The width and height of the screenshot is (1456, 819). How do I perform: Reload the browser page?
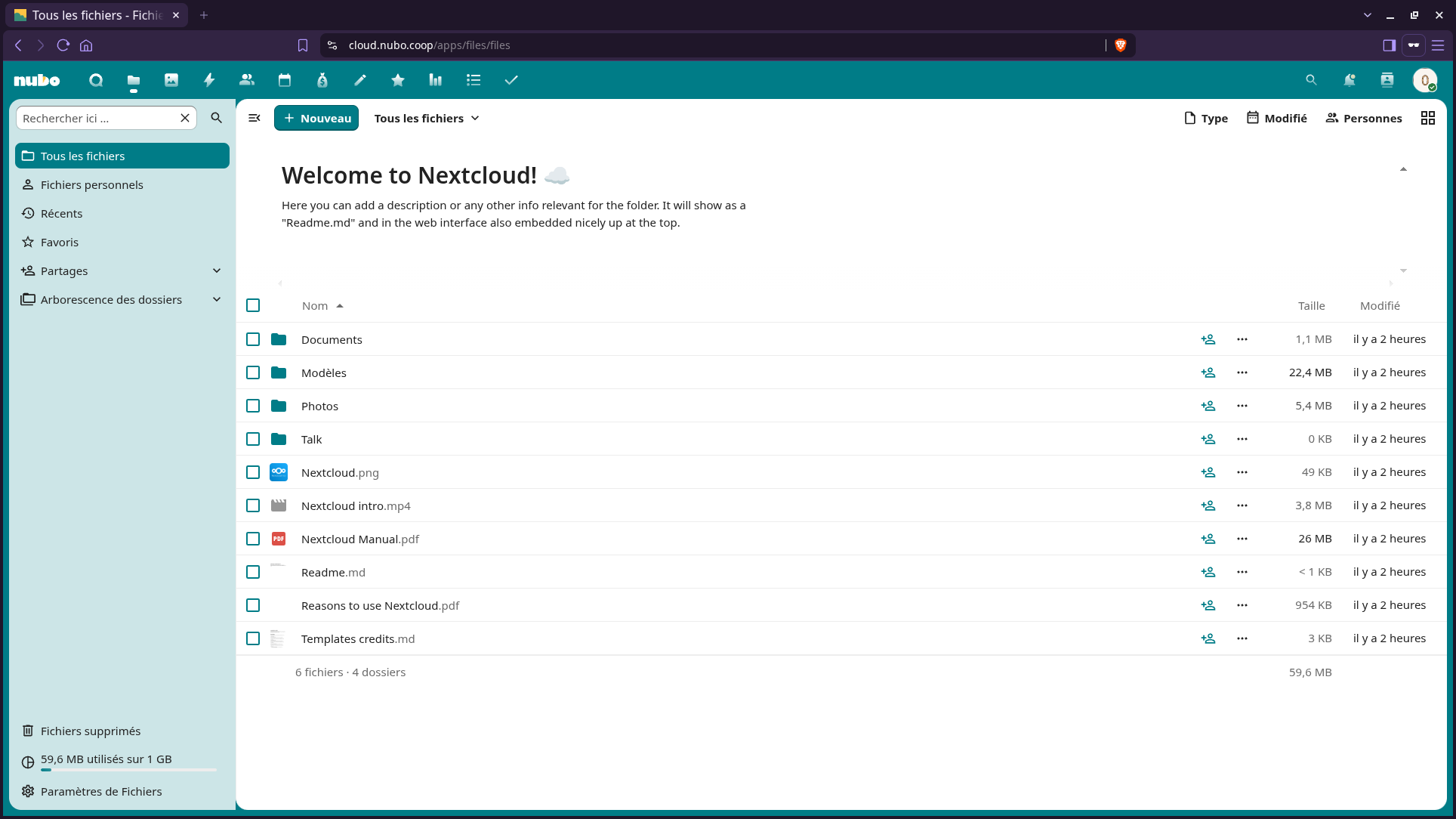coord(63,45)
